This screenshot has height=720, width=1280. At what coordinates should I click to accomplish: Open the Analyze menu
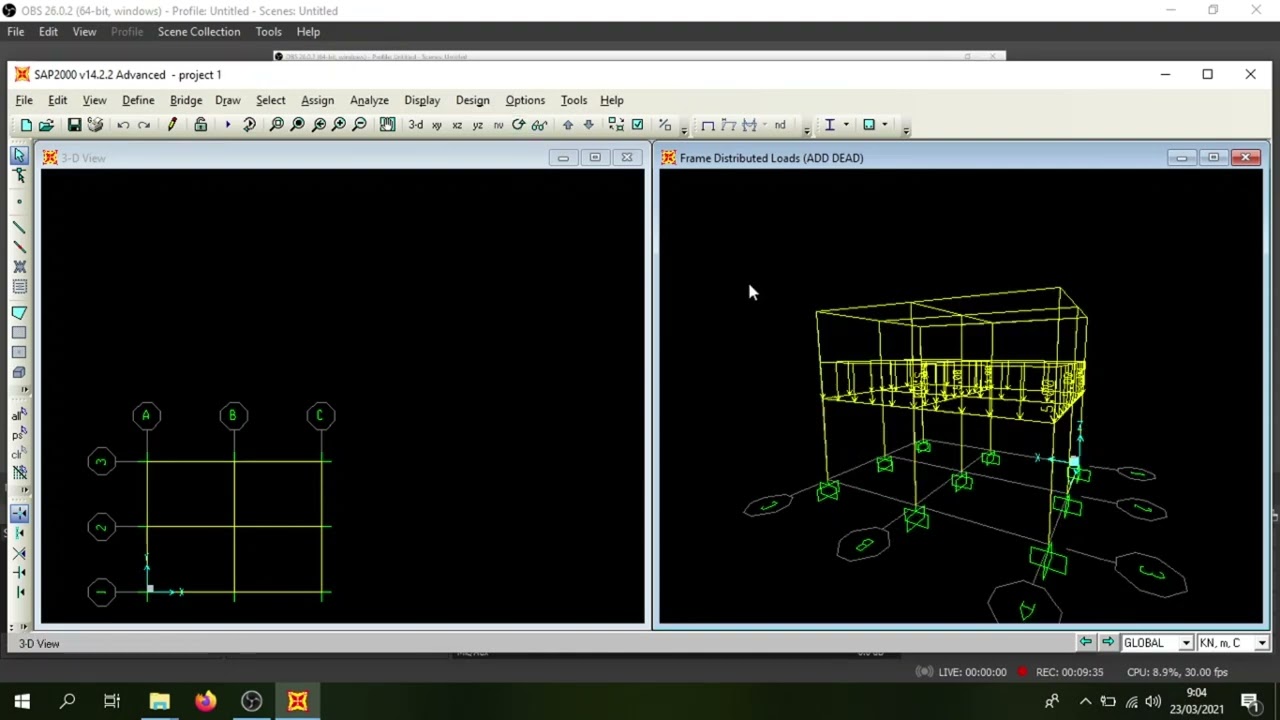pyautogui.click(x=369, y=100)
